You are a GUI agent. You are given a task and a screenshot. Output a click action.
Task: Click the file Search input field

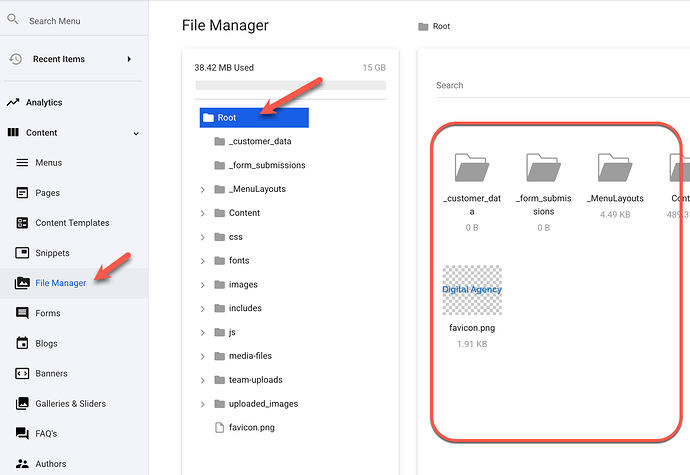point(562,85)
